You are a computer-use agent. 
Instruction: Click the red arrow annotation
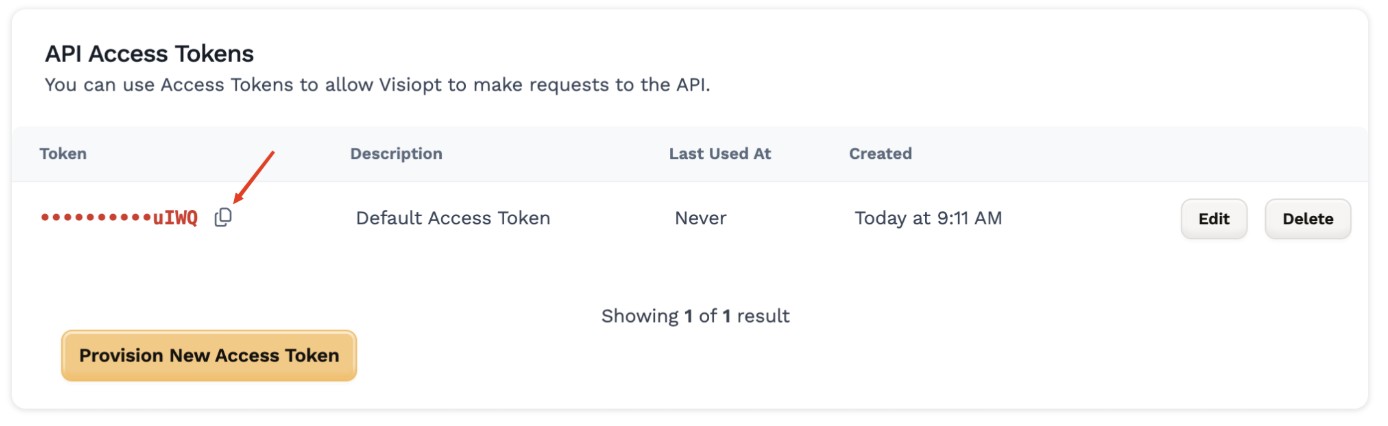click(x=252, y=176)
